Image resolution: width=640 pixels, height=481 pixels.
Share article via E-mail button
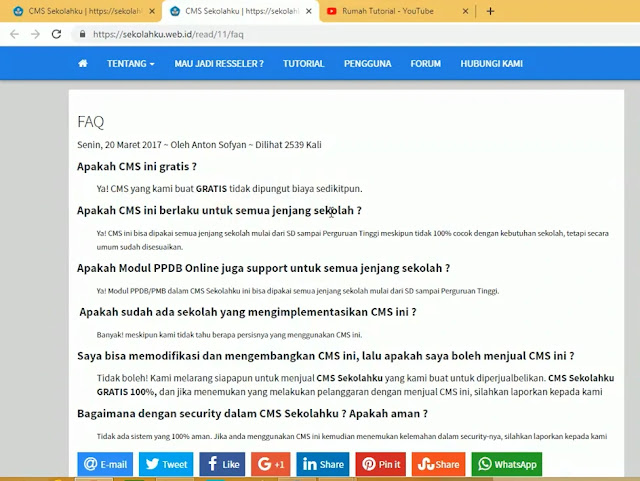pyautogui.click(x=105, y=464)
